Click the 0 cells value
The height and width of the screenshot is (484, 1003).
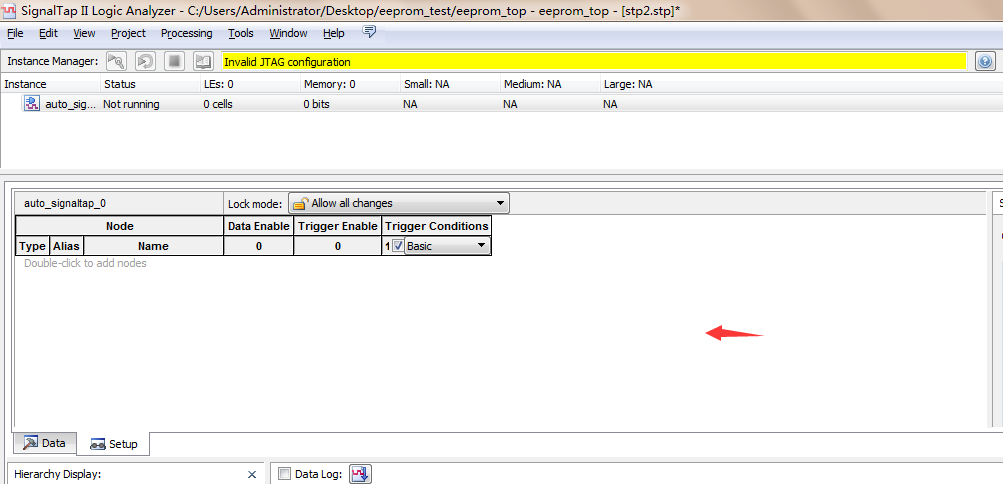(x=218, y=104)
